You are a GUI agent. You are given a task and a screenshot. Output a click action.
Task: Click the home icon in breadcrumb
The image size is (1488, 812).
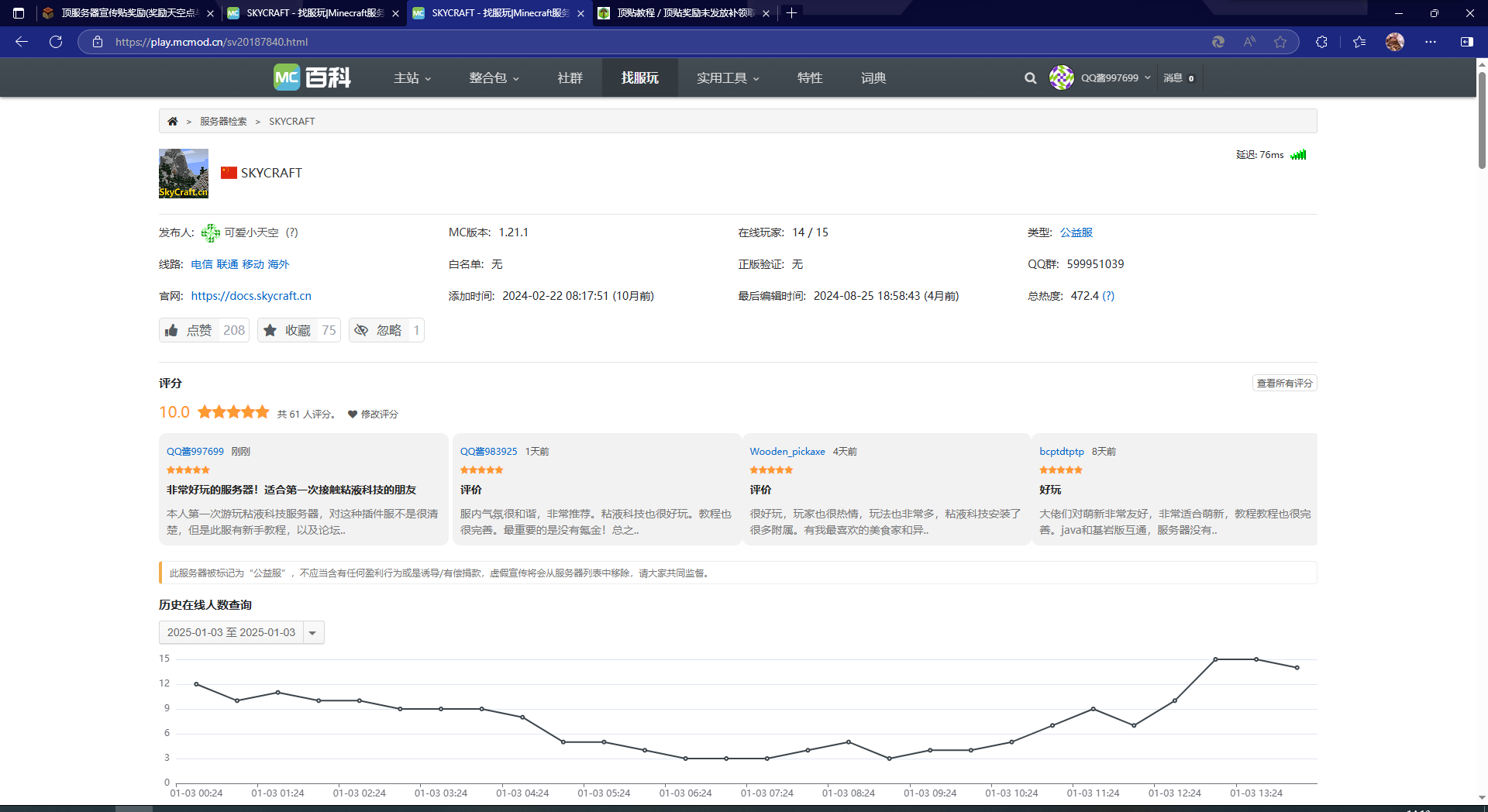coord(172,122)
